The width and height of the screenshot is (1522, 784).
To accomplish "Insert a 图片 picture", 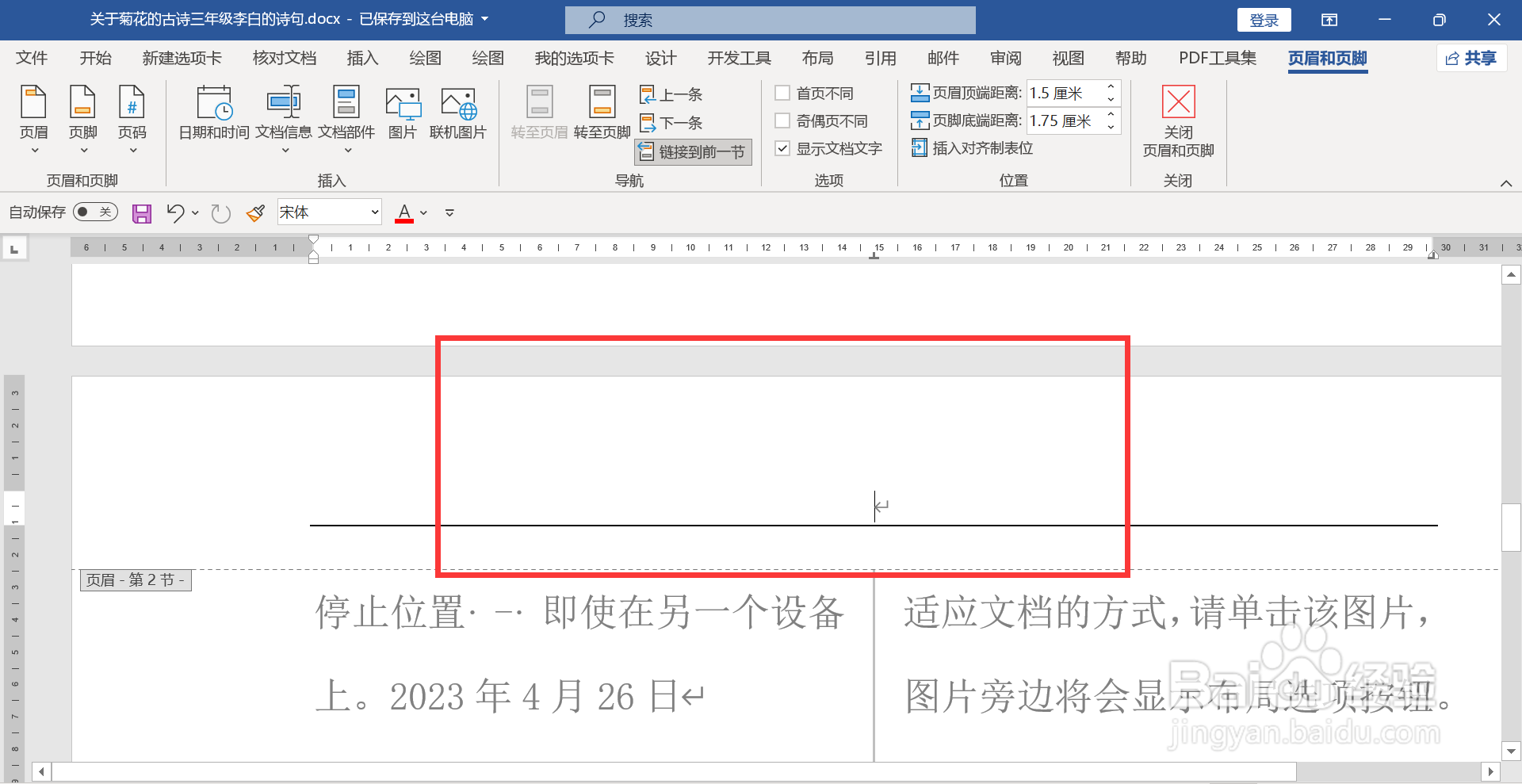I will (403, 113).
